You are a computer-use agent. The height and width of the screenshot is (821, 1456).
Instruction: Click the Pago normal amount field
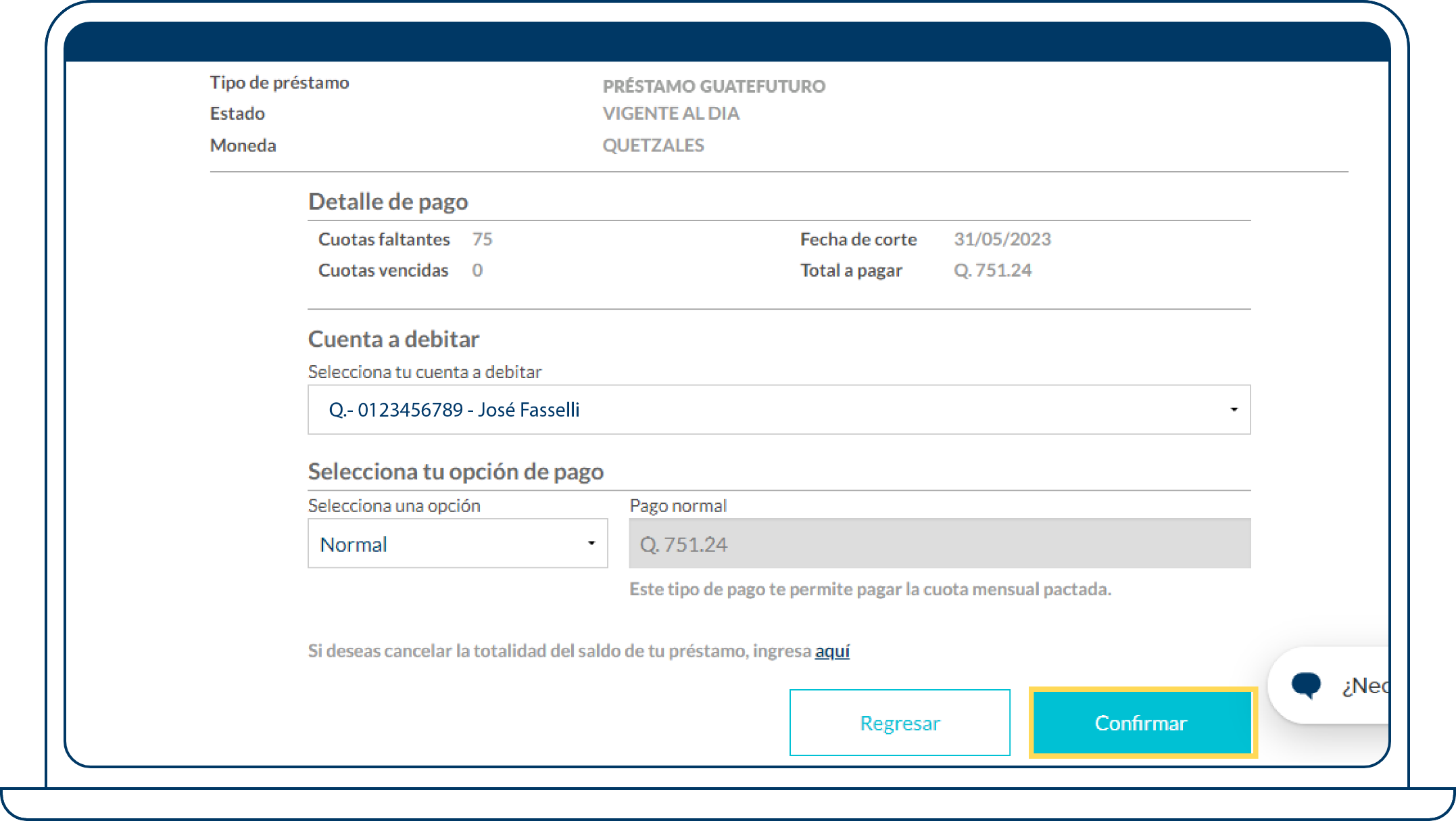click(940, 544)
